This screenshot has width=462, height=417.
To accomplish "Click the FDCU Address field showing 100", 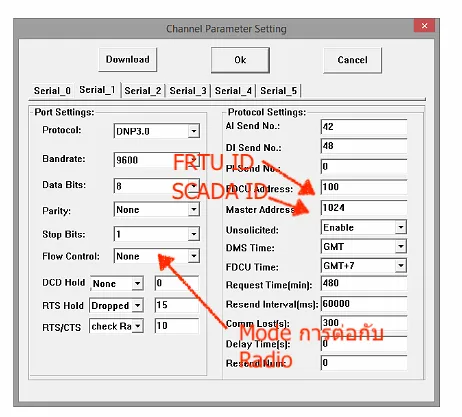I will pyautogui.click(x=364, y=187).
